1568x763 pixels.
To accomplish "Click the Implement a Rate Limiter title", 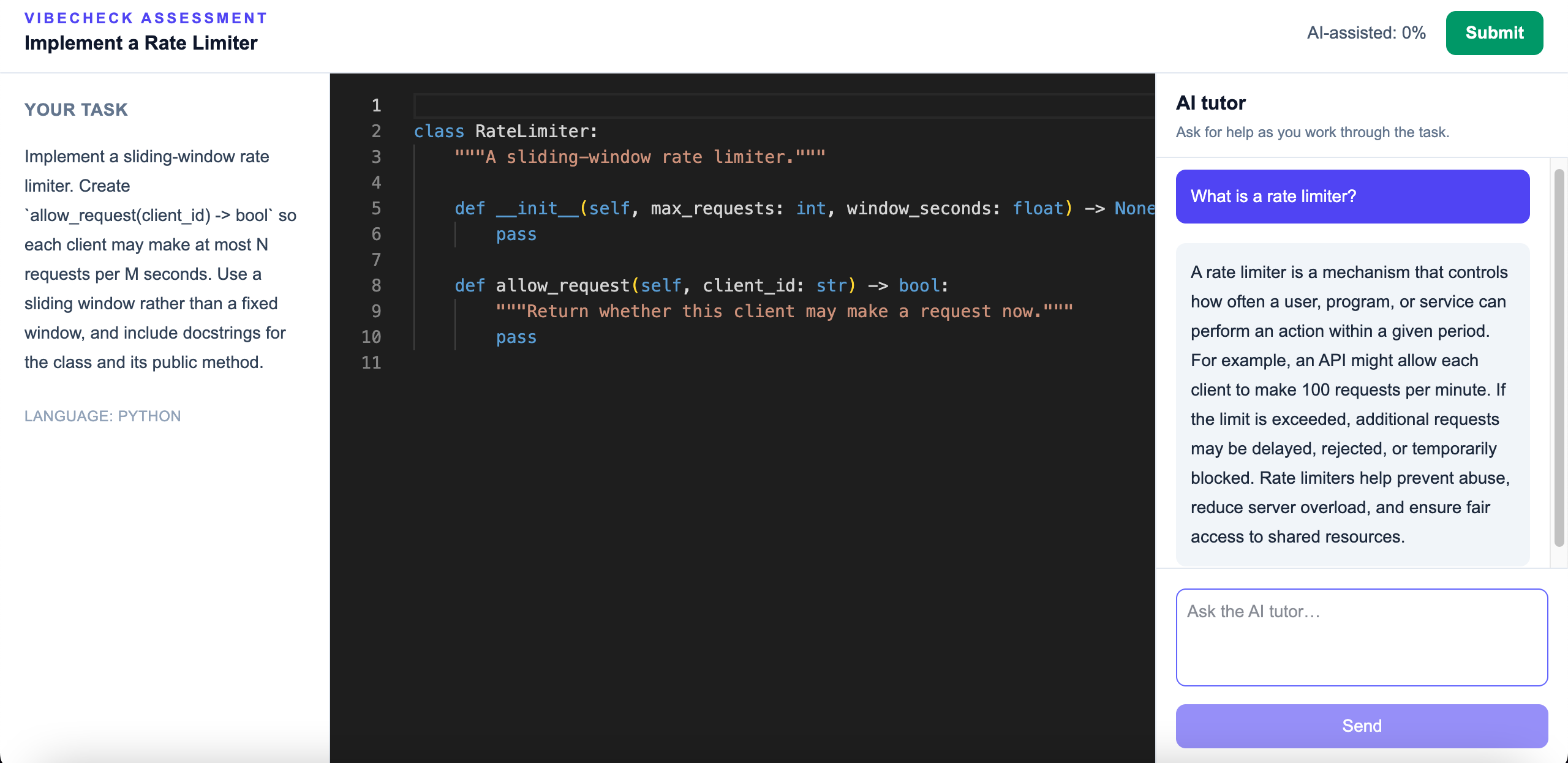I will [141, 43].
